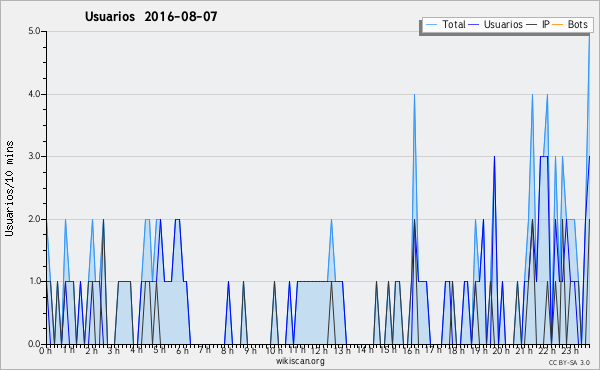Click the 'Usuarios/10 mins' y-axis title
The width and height of the screenshot is (600, 370).
pos(9,188)
